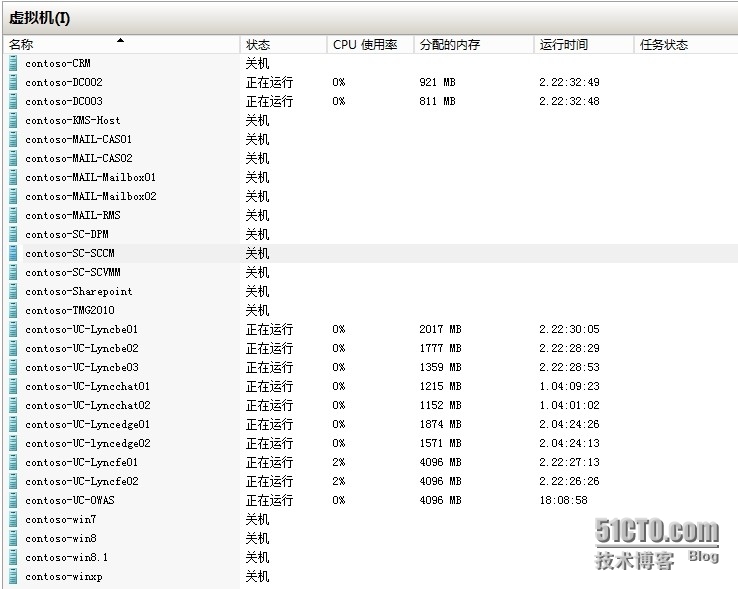Click the icon for contoso-UC-Lyncbe02
Viewport: 738px width, 589px height.
click(x=13, y=348)
